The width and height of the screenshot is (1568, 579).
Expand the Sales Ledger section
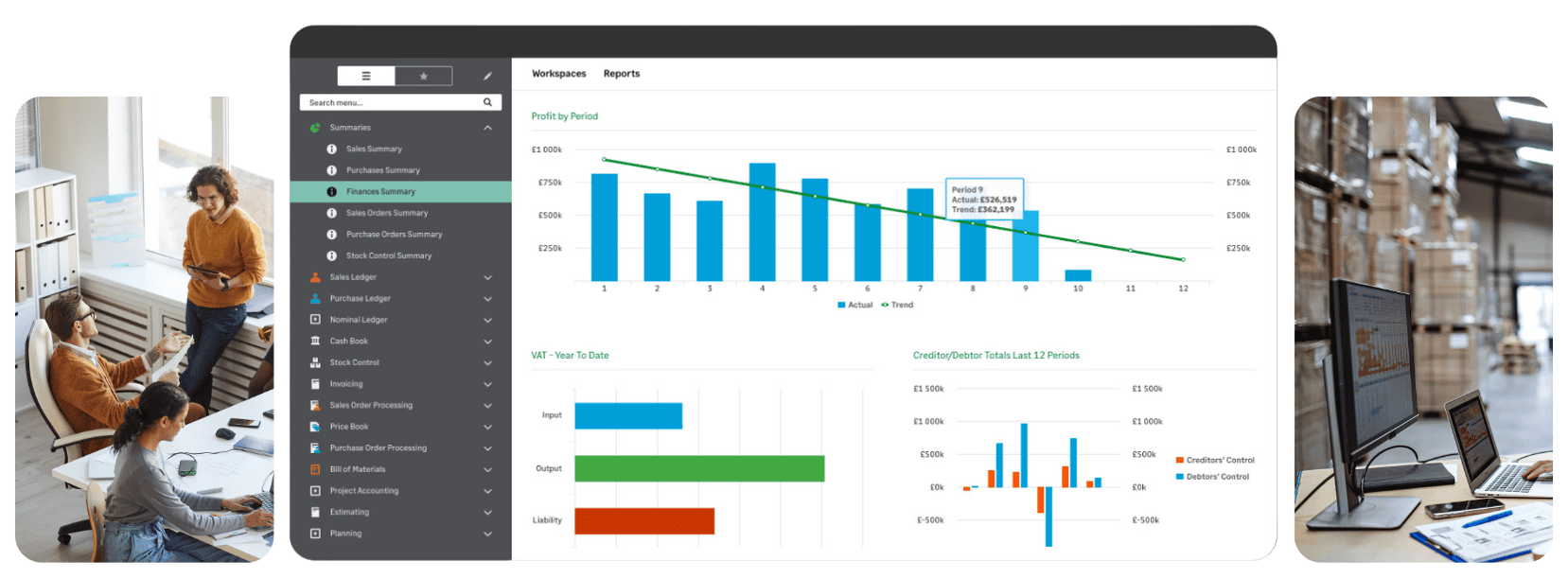487,277
